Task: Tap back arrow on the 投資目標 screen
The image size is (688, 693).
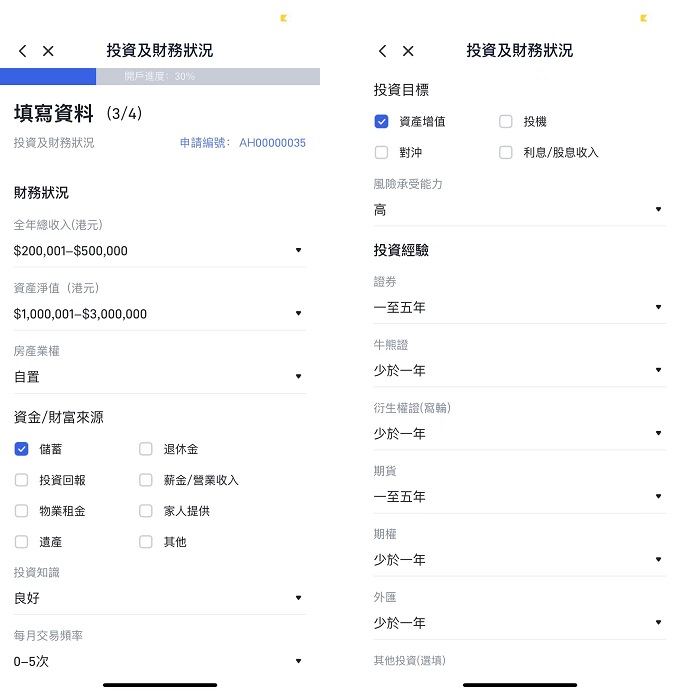Action: pos(383,51)
